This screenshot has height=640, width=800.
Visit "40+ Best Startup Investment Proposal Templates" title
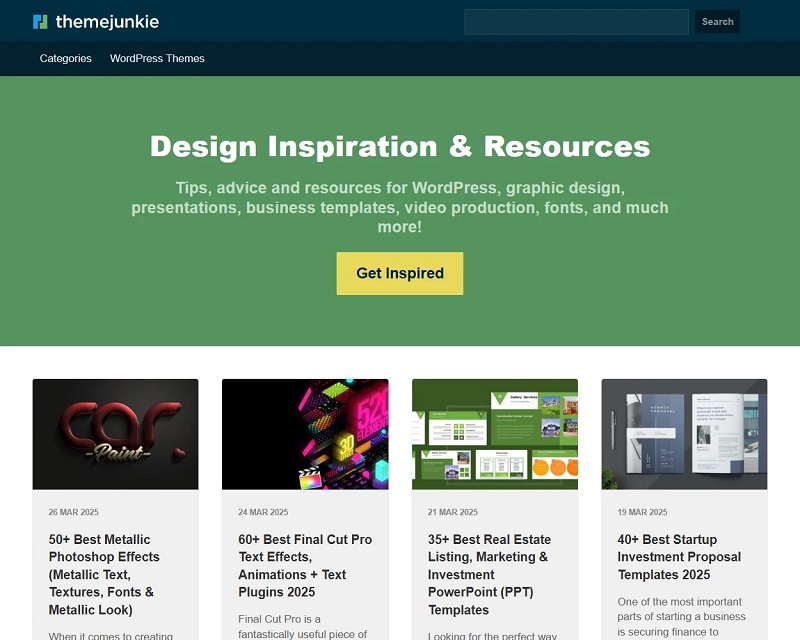(x=679, y=557)
